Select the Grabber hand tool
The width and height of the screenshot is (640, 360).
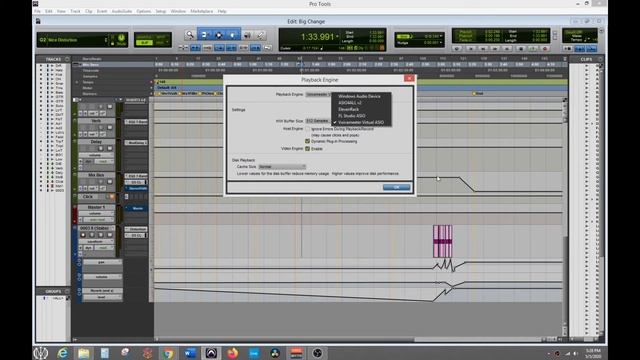point(232,35)
